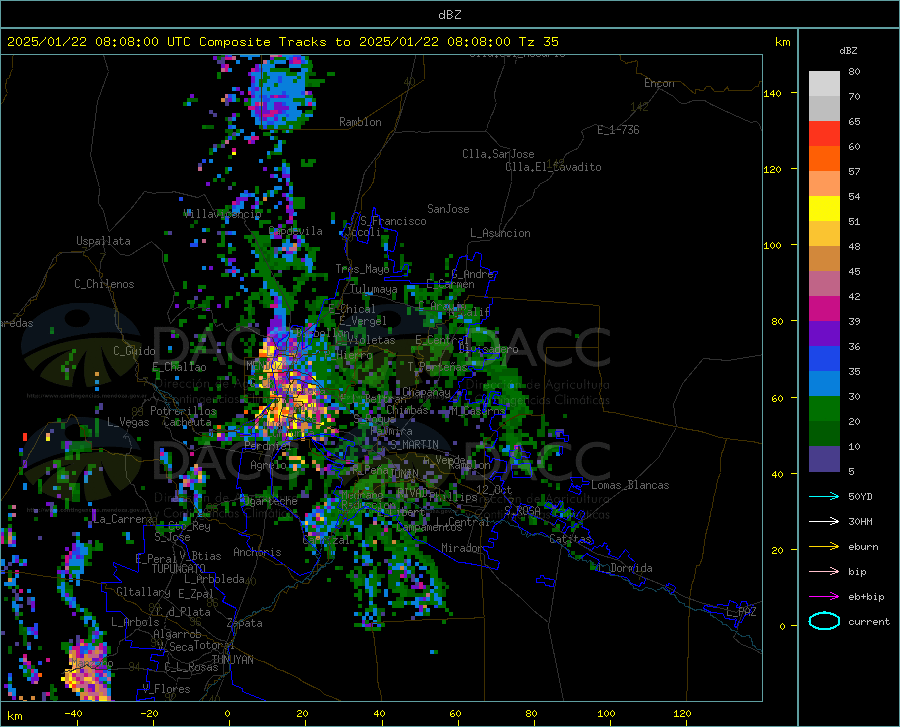900x727 pixels.
Task: Pick the light gray 70–80 dBZ swatch
Action: [824, 84]
